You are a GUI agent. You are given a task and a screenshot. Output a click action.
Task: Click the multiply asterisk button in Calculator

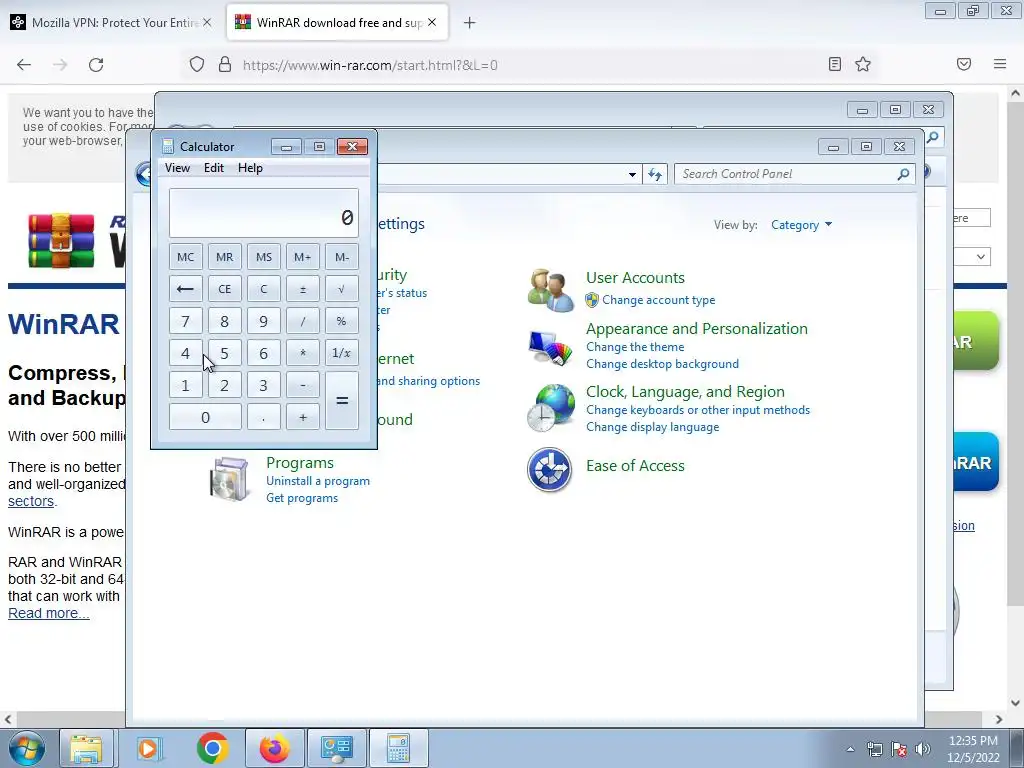coord(302,353)
